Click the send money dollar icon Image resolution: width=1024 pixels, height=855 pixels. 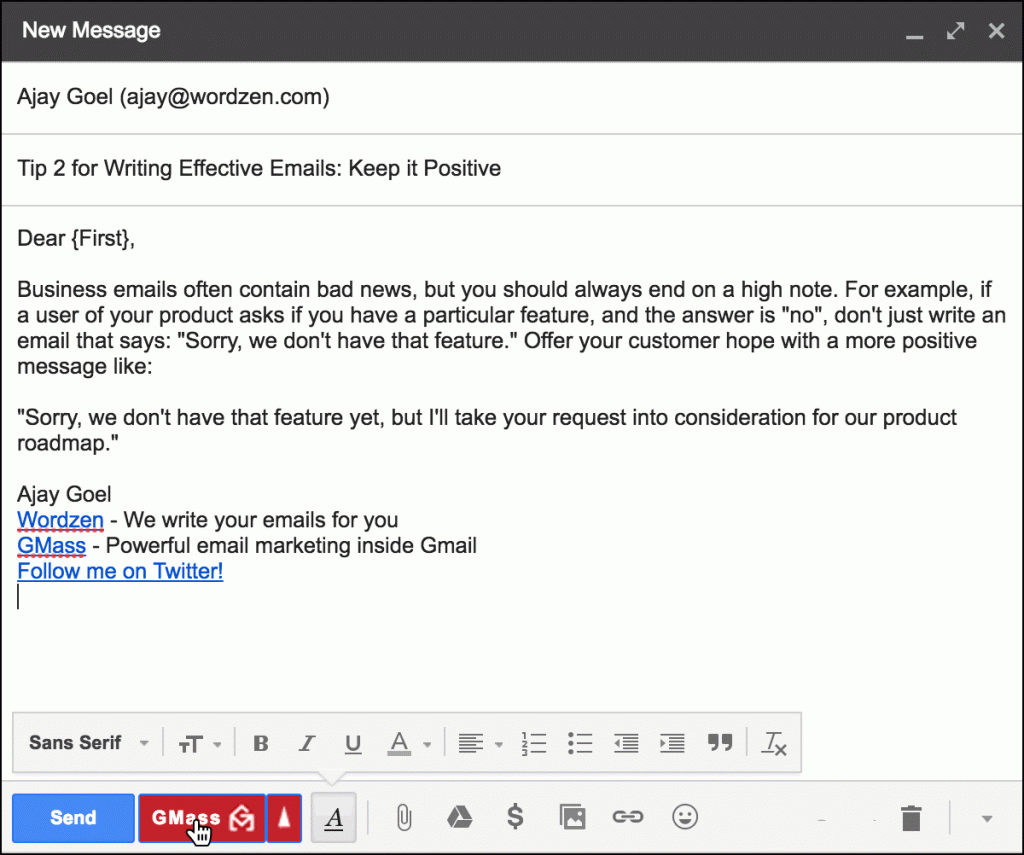(515, 818)
